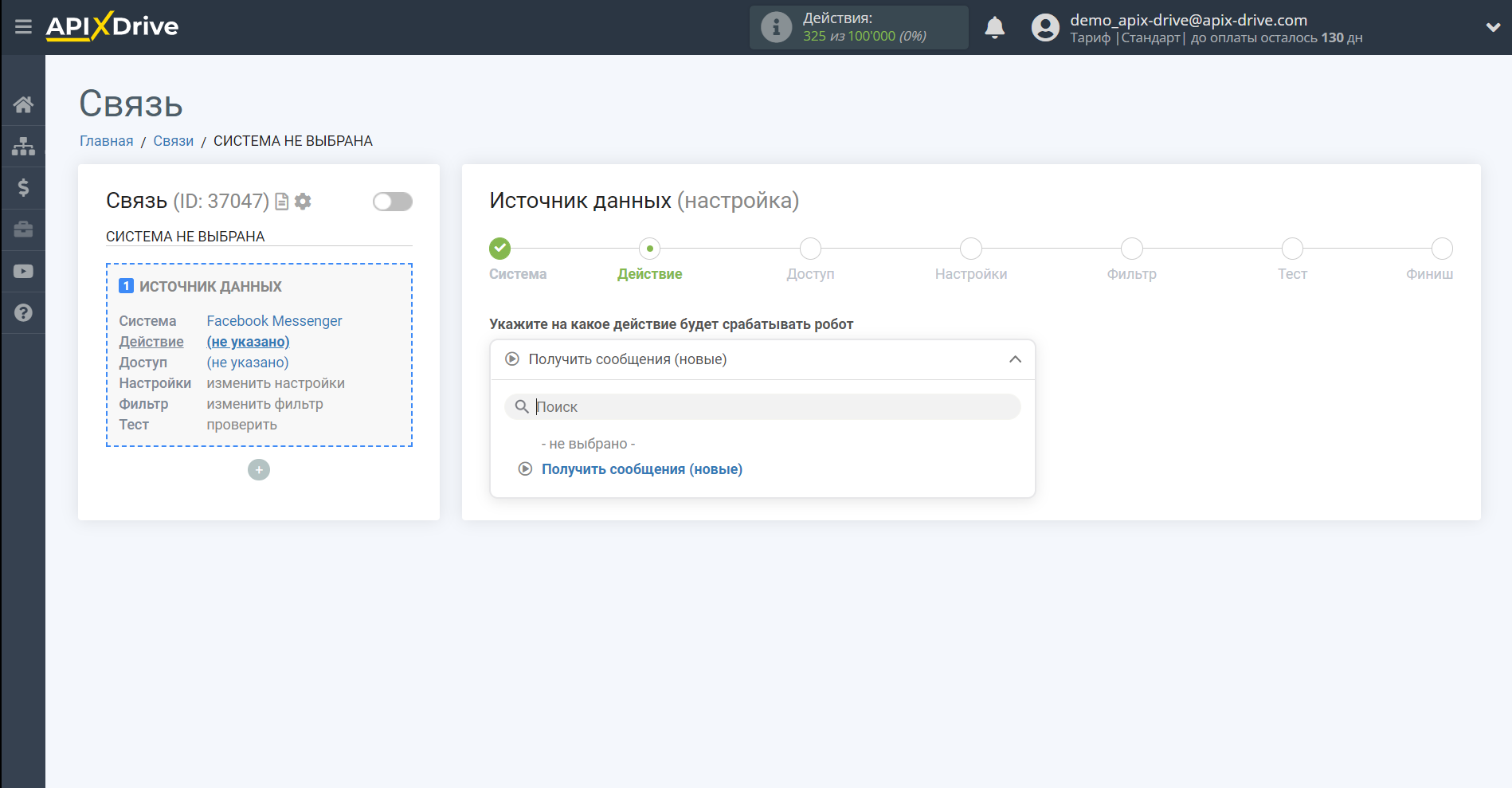The image size is (1512, 788).
Task: Open the billing dollar sidebar icon
Action: (23, 187)
